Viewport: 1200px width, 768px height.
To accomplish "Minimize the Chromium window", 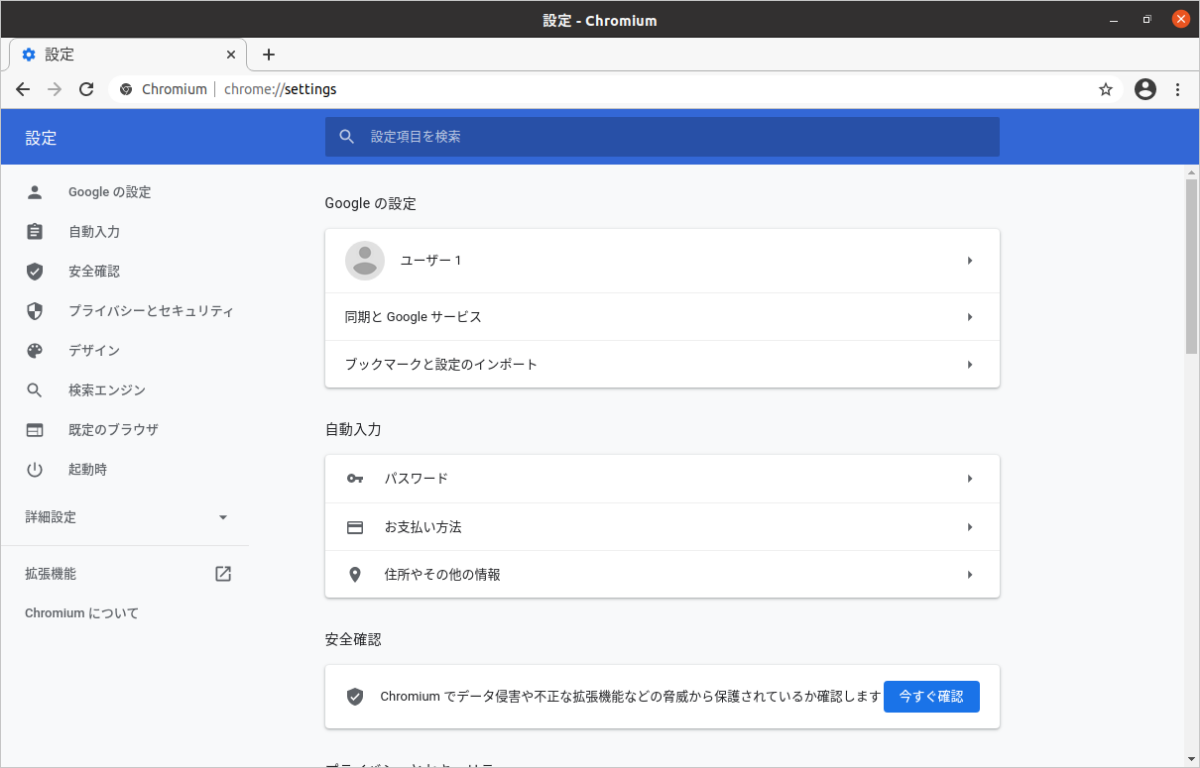I will pos(1114,19).
